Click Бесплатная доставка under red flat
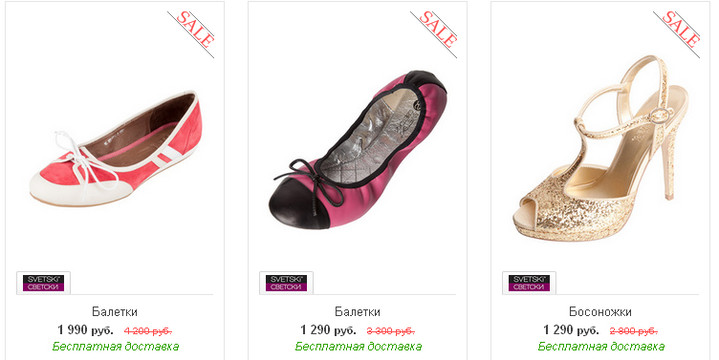 [115, 346]
